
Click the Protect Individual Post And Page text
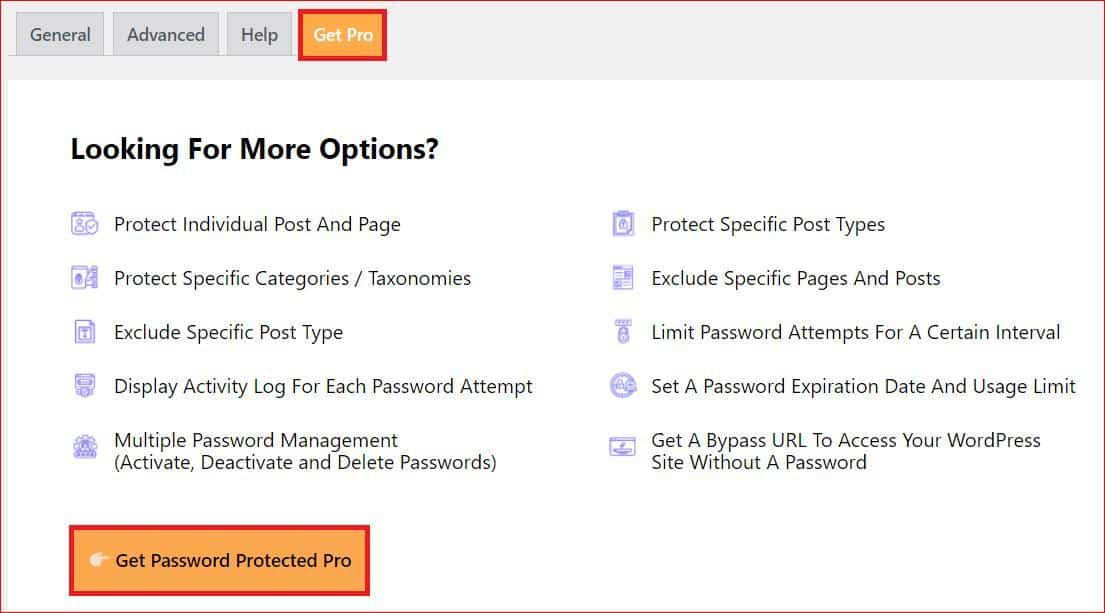pos(256,224)
